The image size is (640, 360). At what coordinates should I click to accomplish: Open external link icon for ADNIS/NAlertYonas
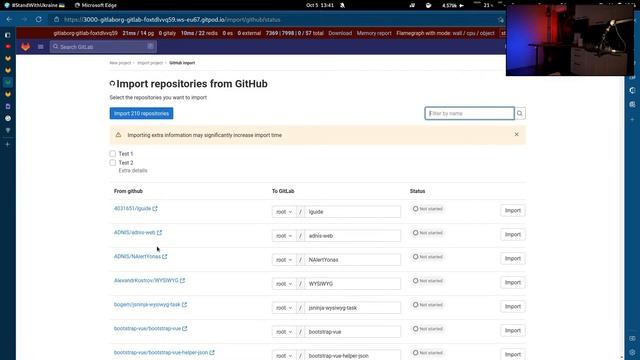[x=164, y=257]
